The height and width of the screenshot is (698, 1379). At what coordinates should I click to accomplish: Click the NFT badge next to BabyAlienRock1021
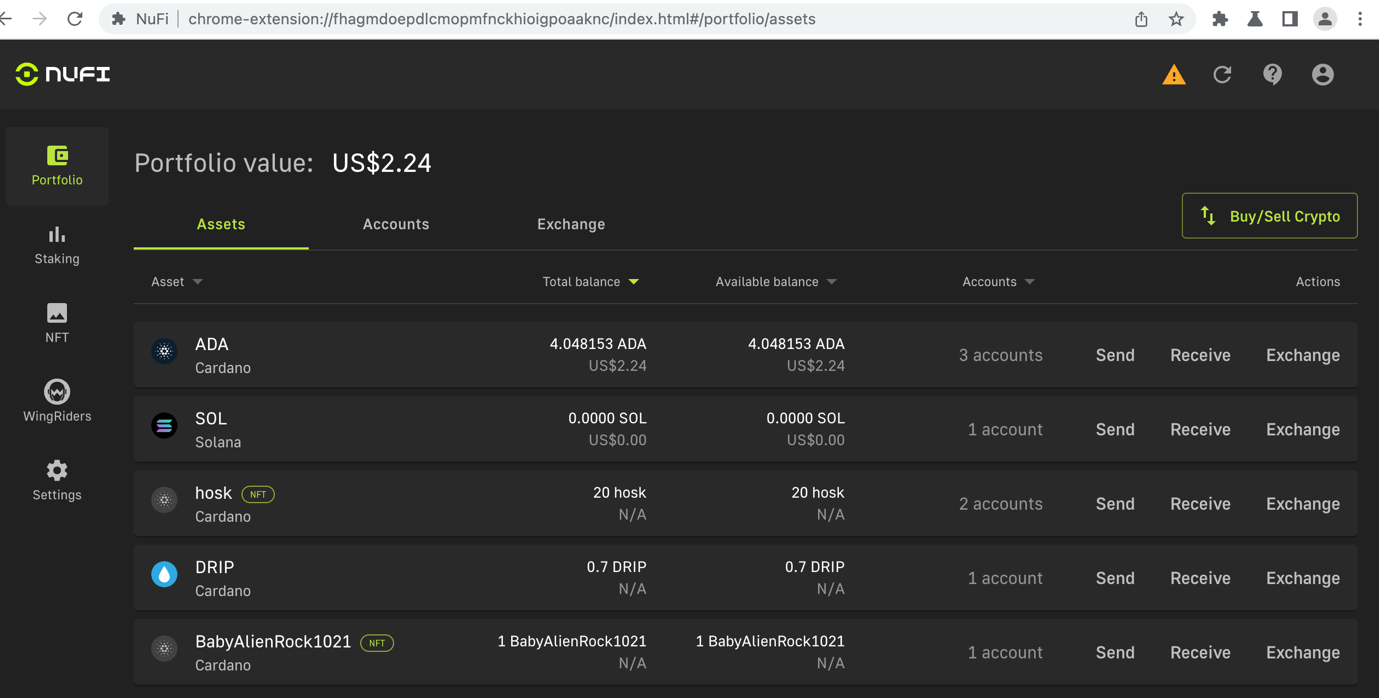pos(377,643)
